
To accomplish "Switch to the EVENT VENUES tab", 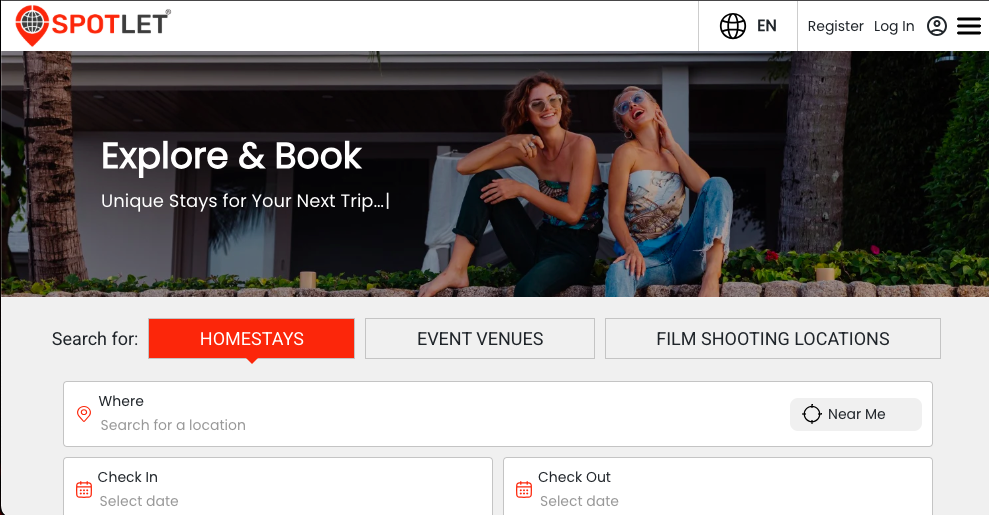I will coord(480,339).
